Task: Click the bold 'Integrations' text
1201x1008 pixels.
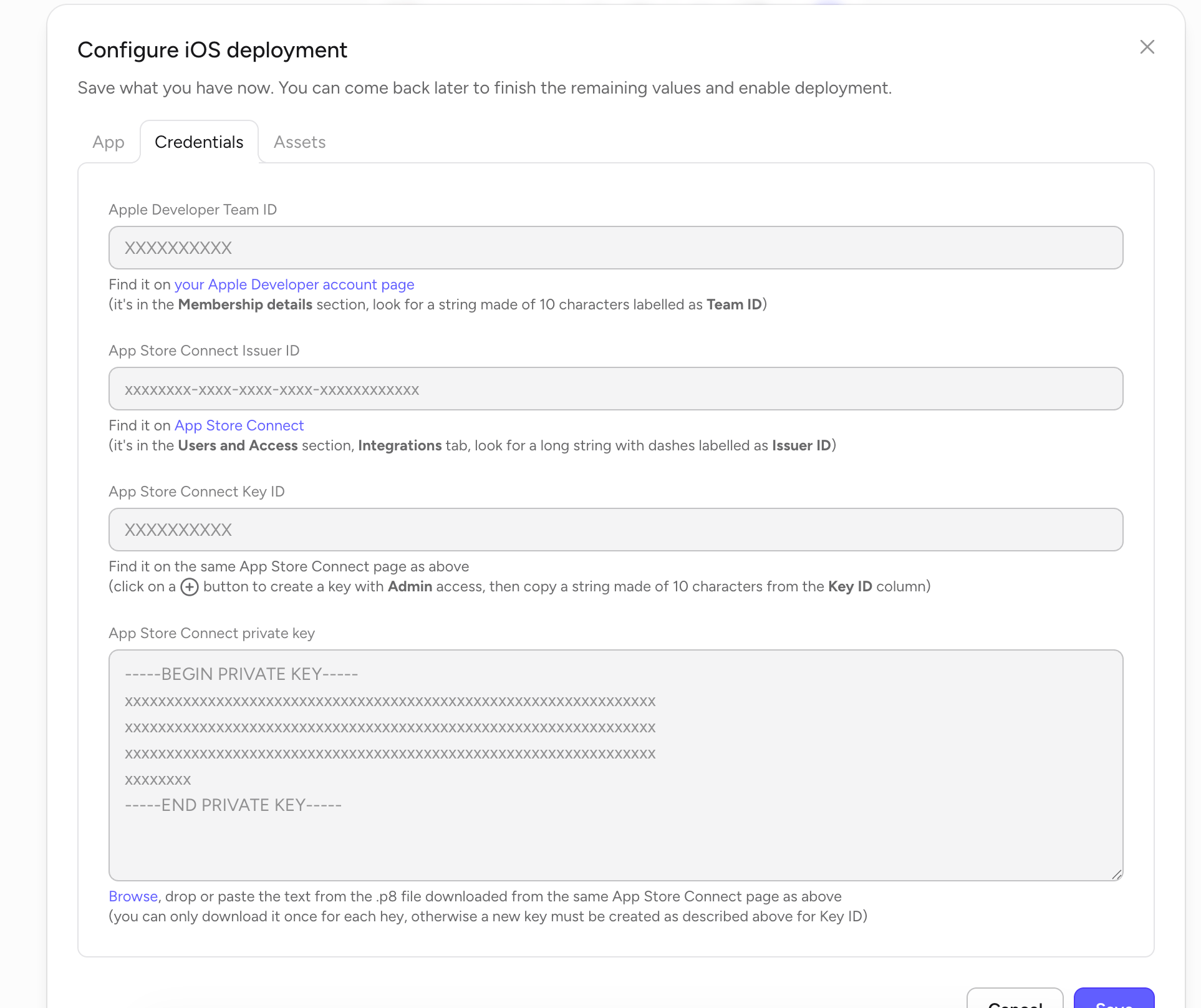Action: point(400,445)
